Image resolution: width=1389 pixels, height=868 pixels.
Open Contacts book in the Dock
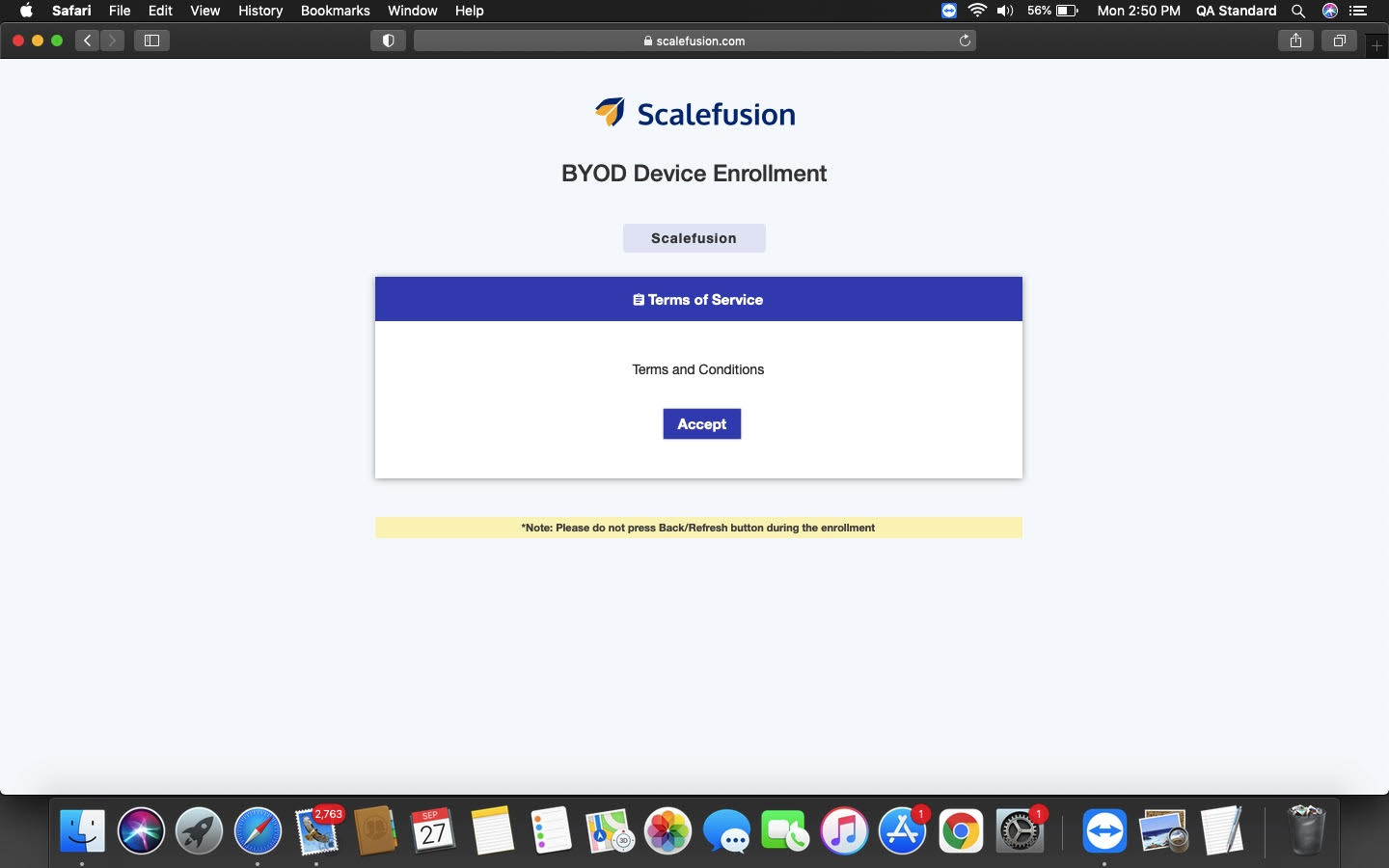point(375,830)
